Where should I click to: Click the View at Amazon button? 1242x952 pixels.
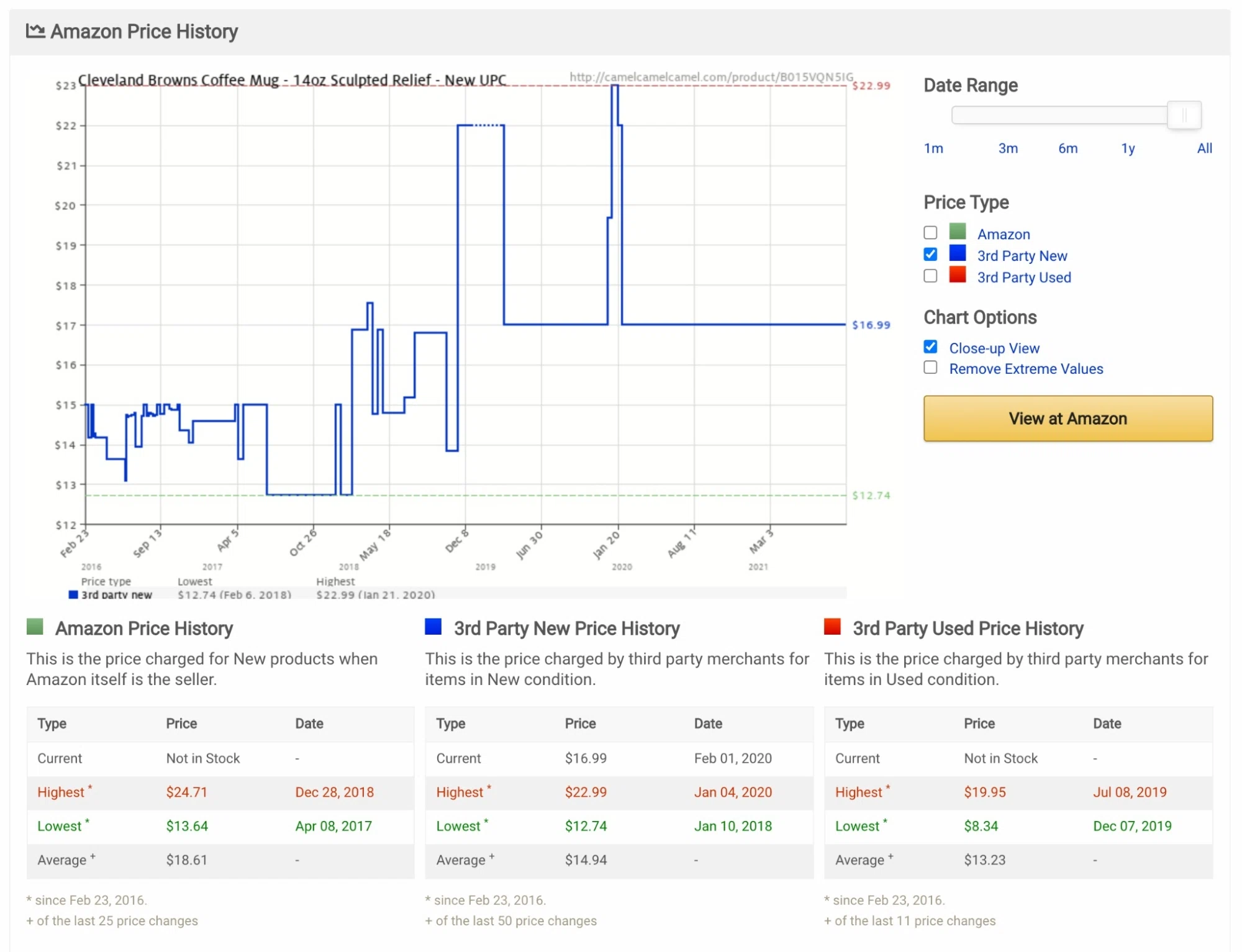pyautogui.click(x=1067, y=419)
